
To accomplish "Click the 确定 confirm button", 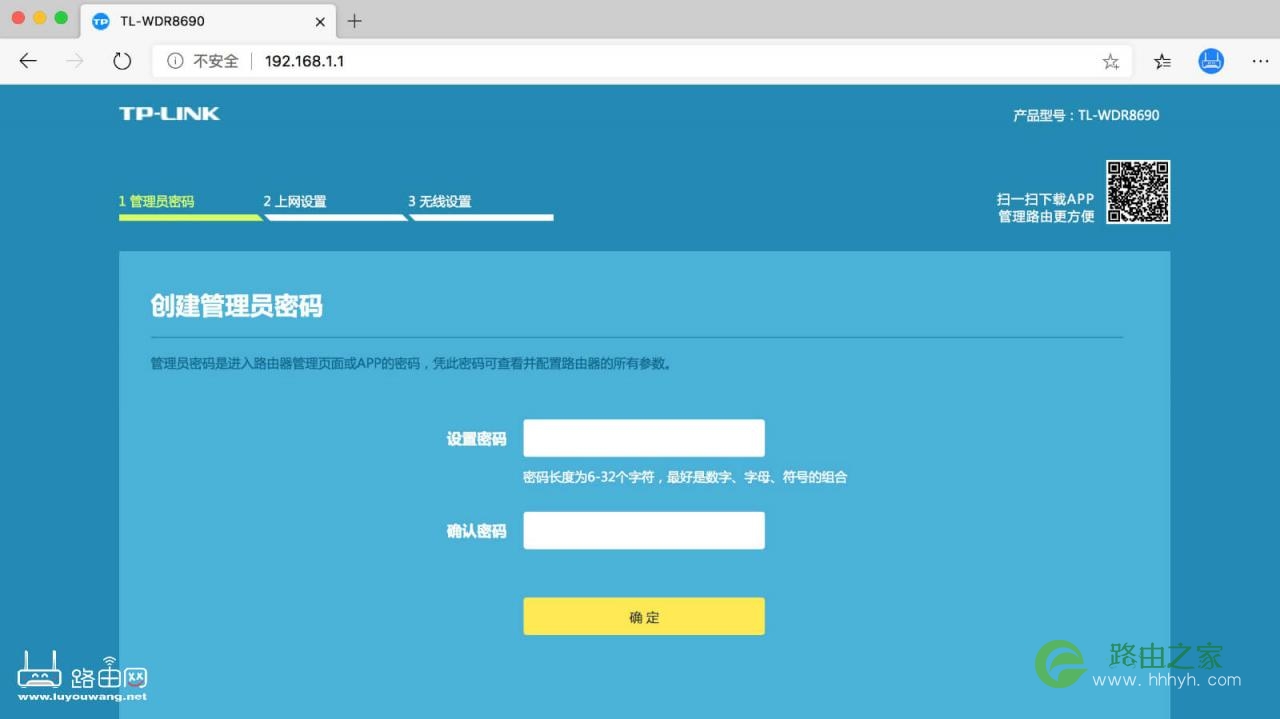I will coord(643,616).
